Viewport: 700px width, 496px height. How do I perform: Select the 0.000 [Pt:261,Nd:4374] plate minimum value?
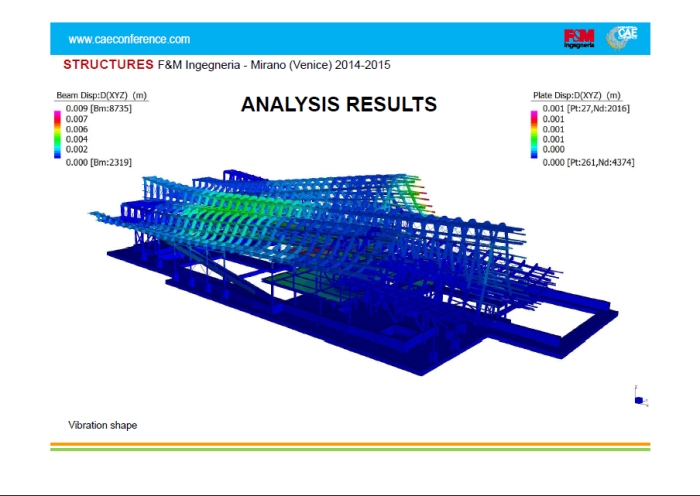click(x=586, y=161)
